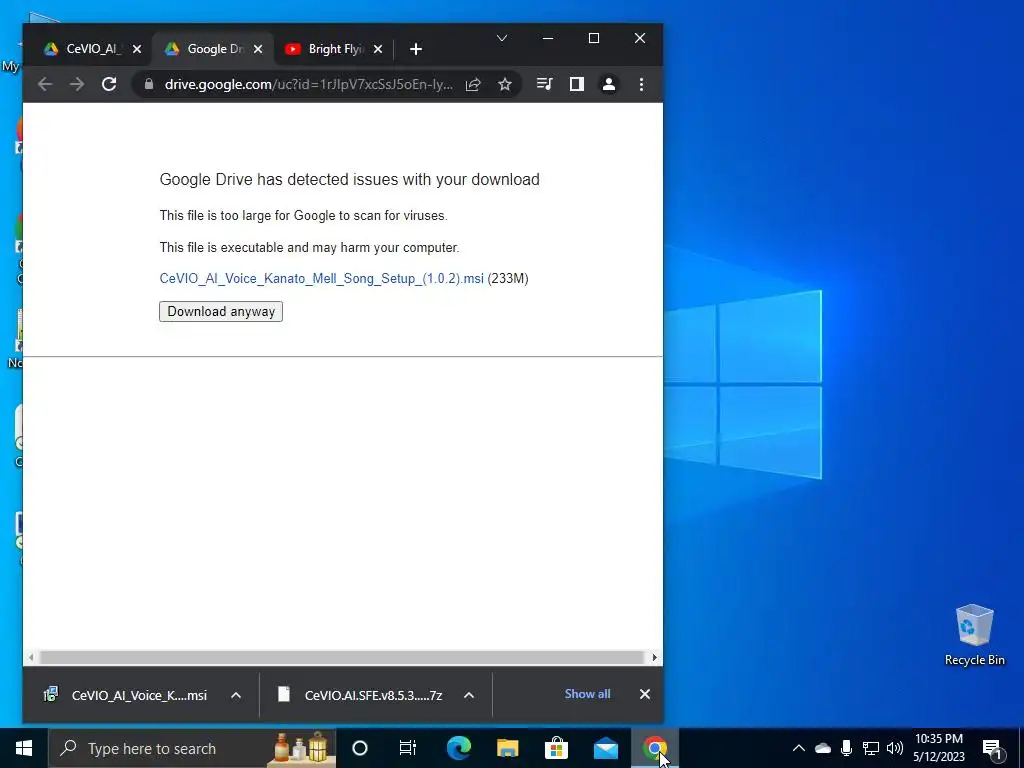The height and width of the screenshot is (768, 1024).
Task: Open Task View on taskbar
Action: pos(408,748)
